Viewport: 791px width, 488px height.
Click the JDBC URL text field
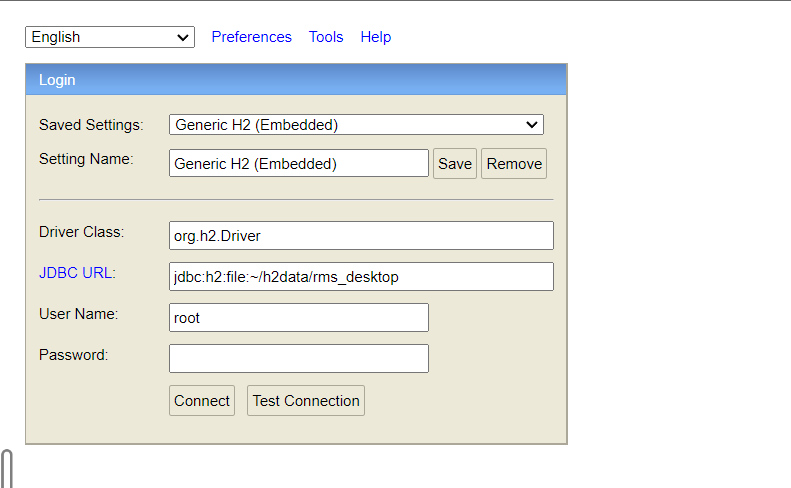click(x=361, y=277)
